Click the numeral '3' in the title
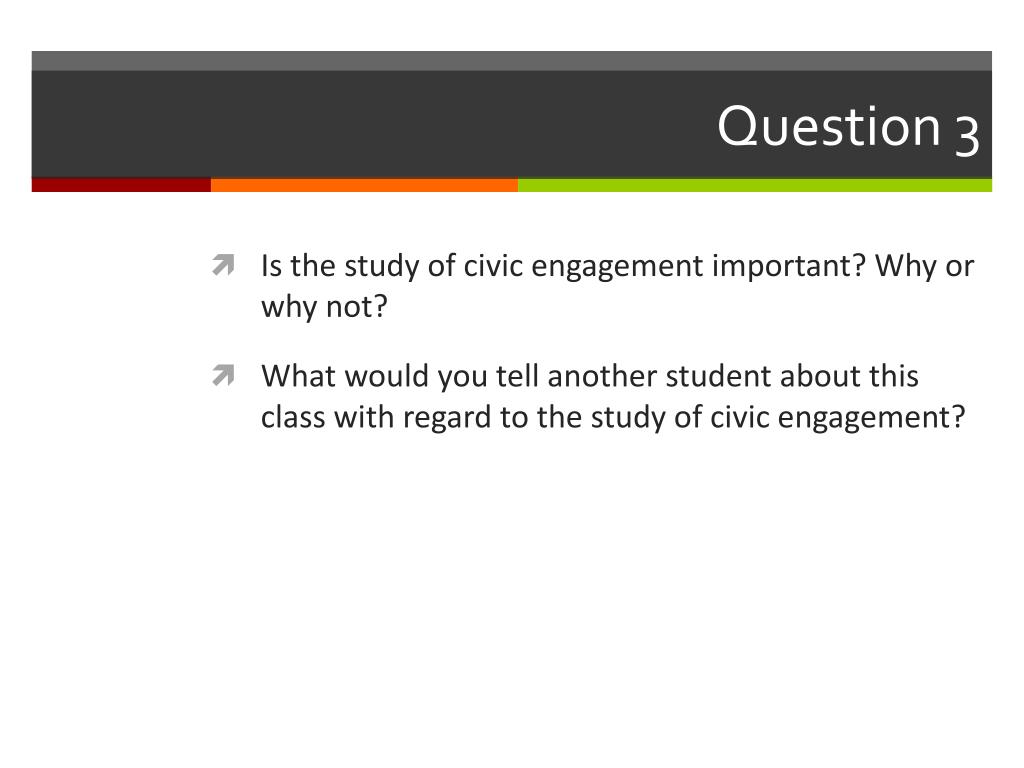 [x=967, y=135]
